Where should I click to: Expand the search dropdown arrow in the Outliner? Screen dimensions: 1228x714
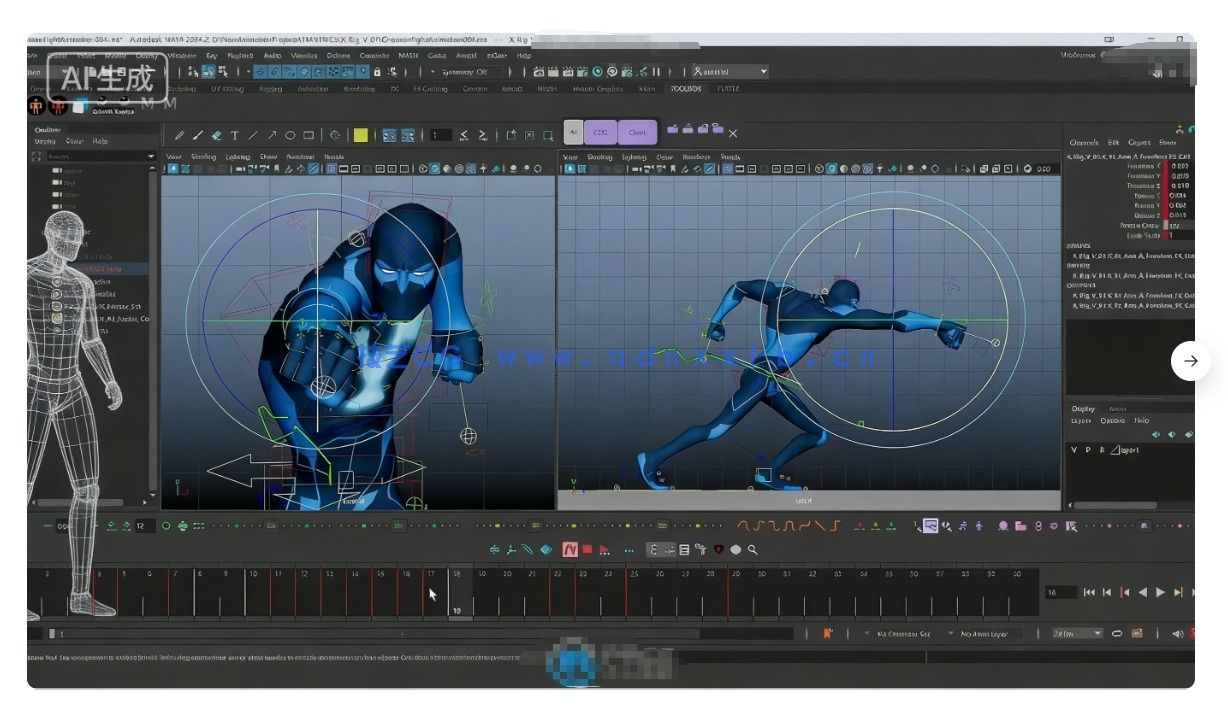[x=152, y=157]
